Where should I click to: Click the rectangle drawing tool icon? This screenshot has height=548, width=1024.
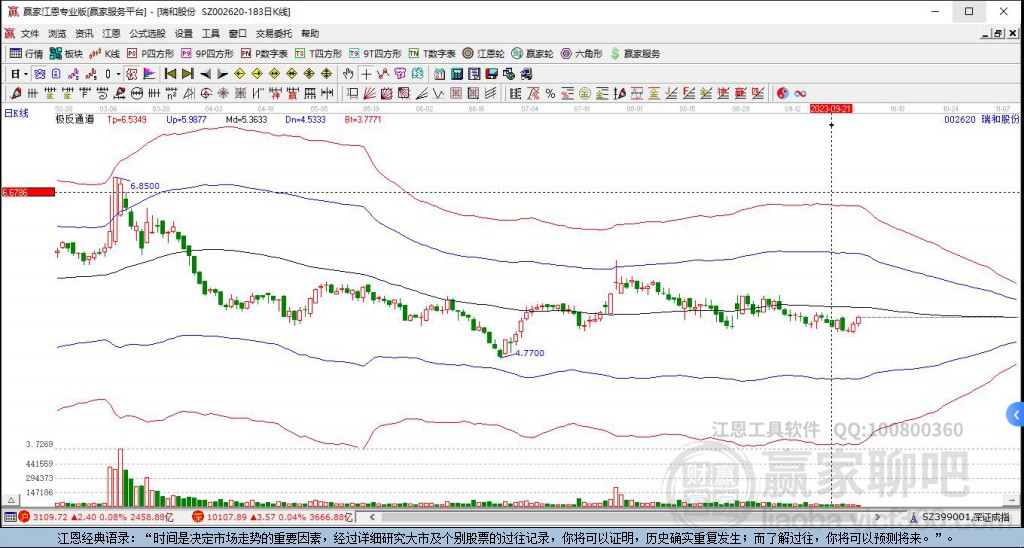pyautogui.click(x=353, y=93)
